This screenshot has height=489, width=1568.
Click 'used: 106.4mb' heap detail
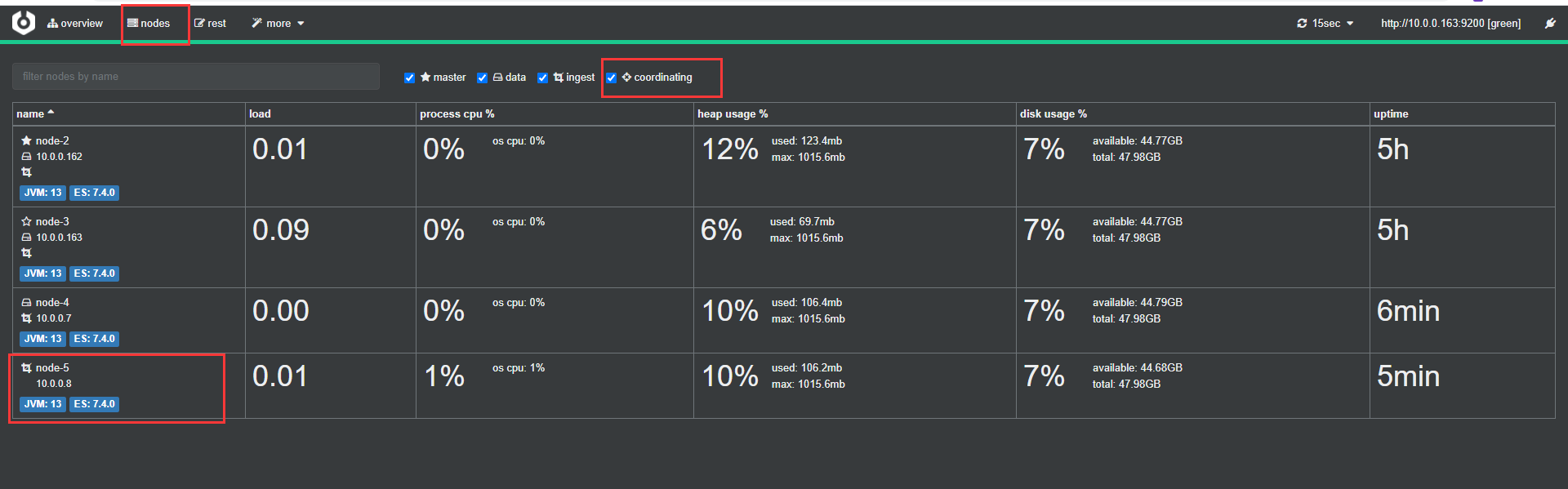(x=807, y=302)
